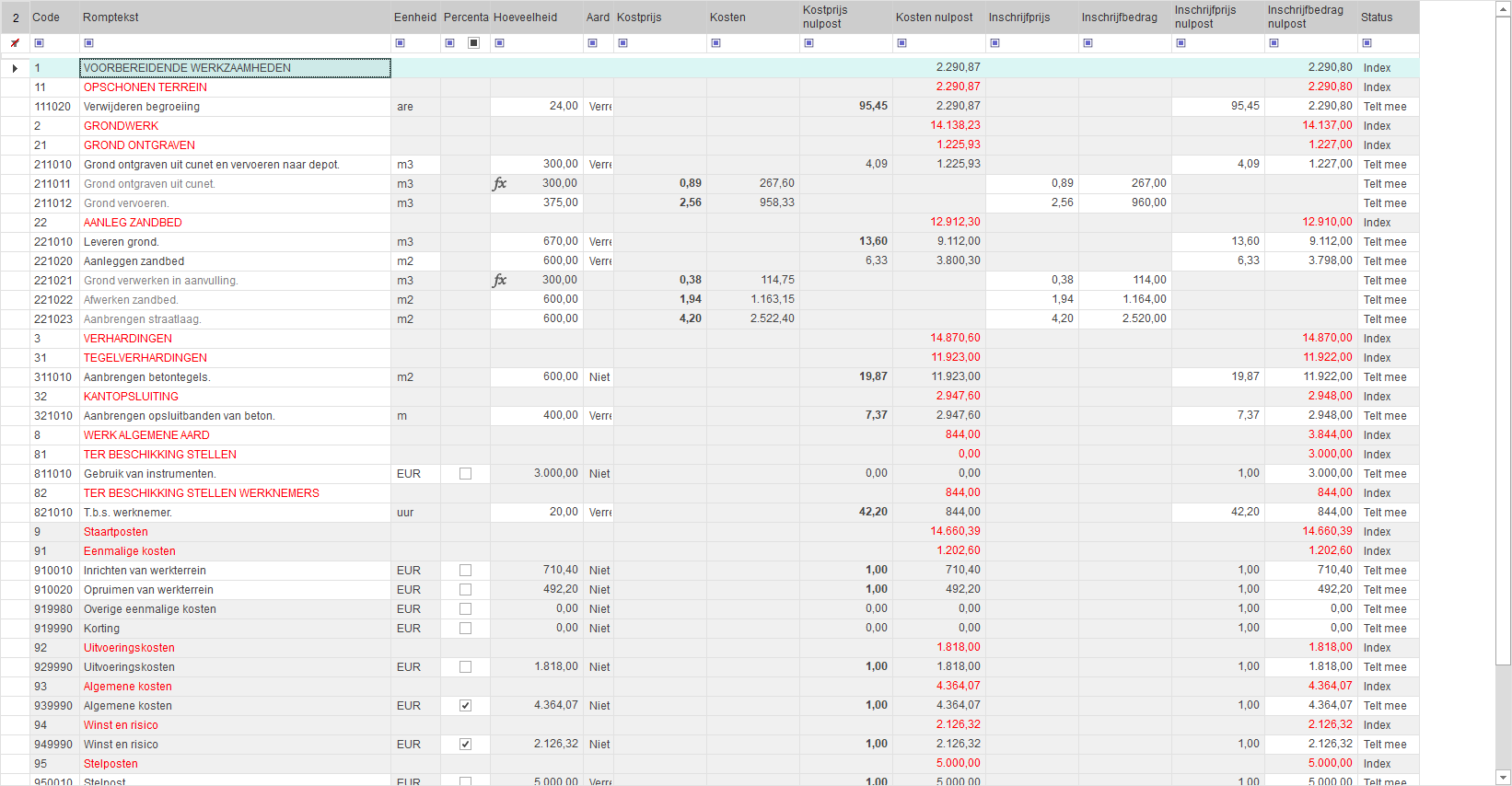Select the Verwijderen begroeiing row text

click(142, 107)
